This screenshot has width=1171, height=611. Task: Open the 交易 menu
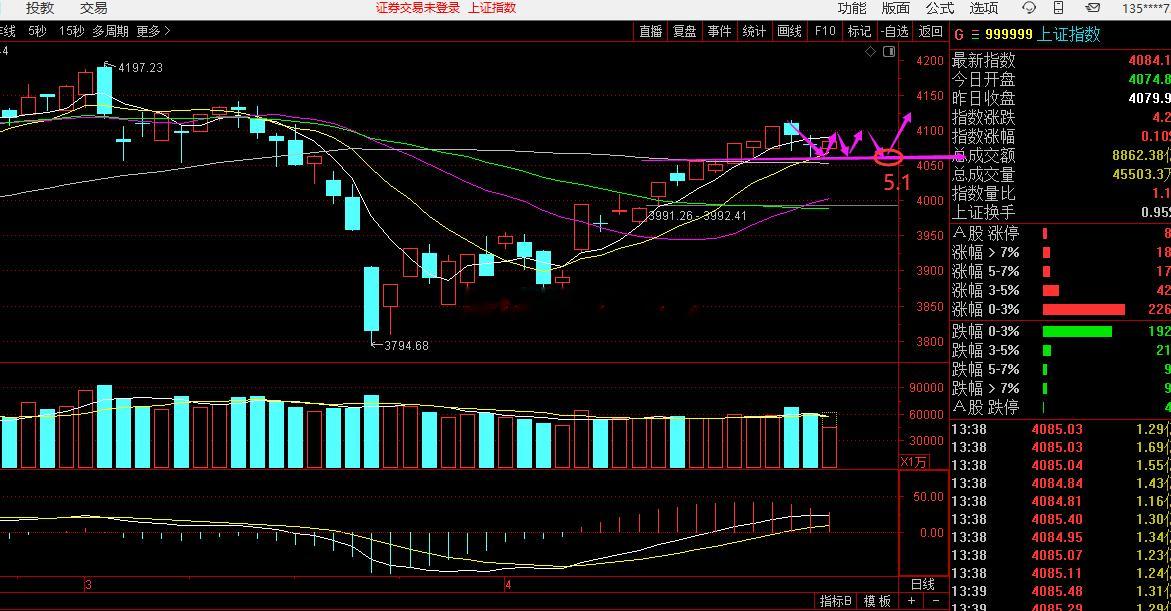93,8
